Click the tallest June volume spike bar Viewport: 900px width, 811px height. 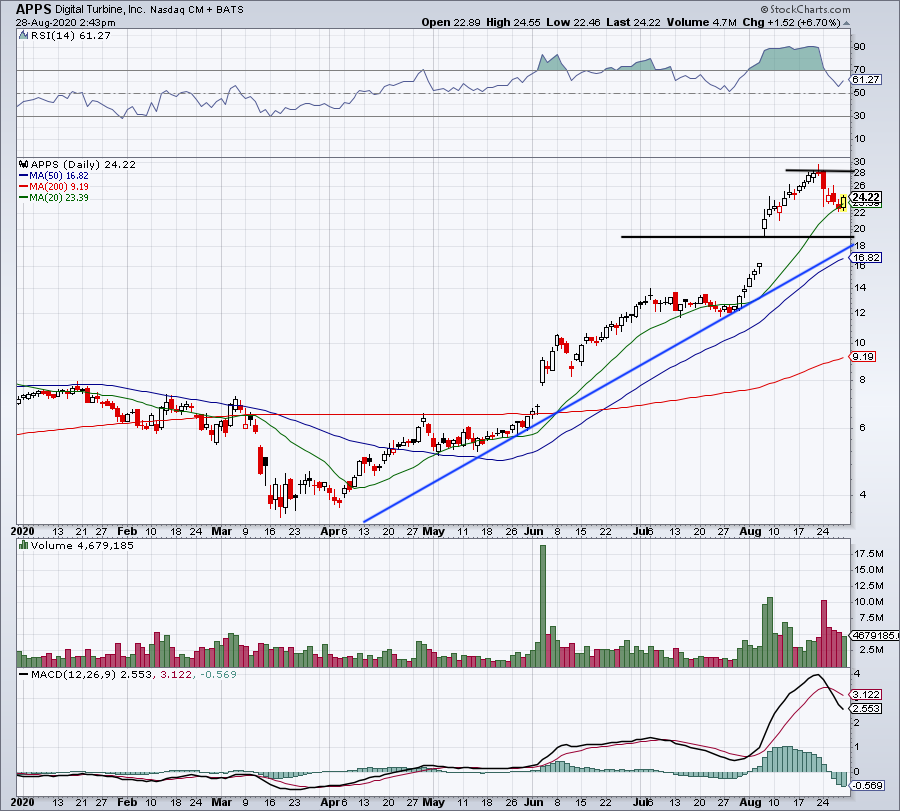(x=543, y=606)
